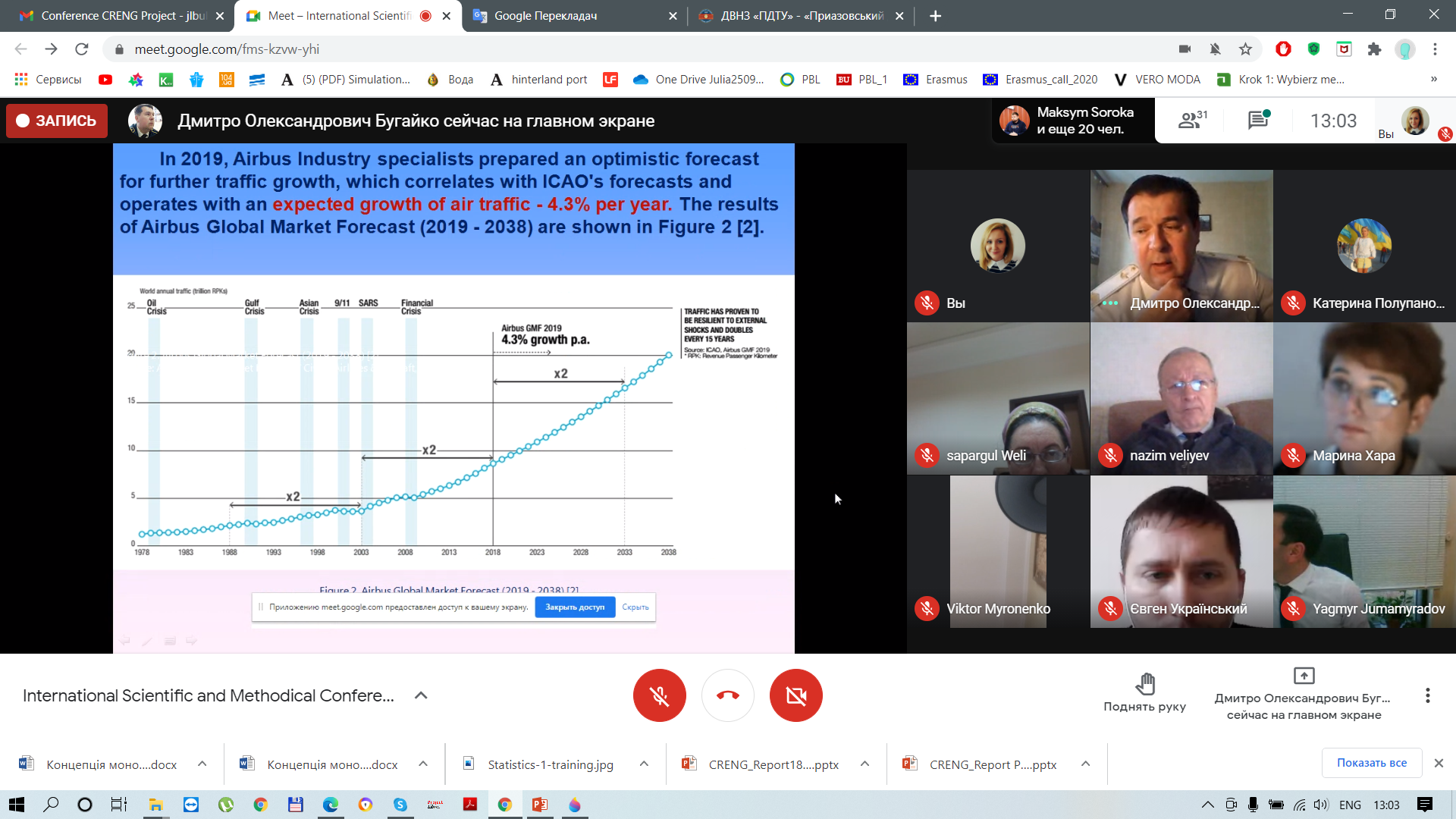Image resolution: width=1456 pixels, height=819 pixels.
Task: Open Skype from the taskbar
Action: tap(400, 805)
